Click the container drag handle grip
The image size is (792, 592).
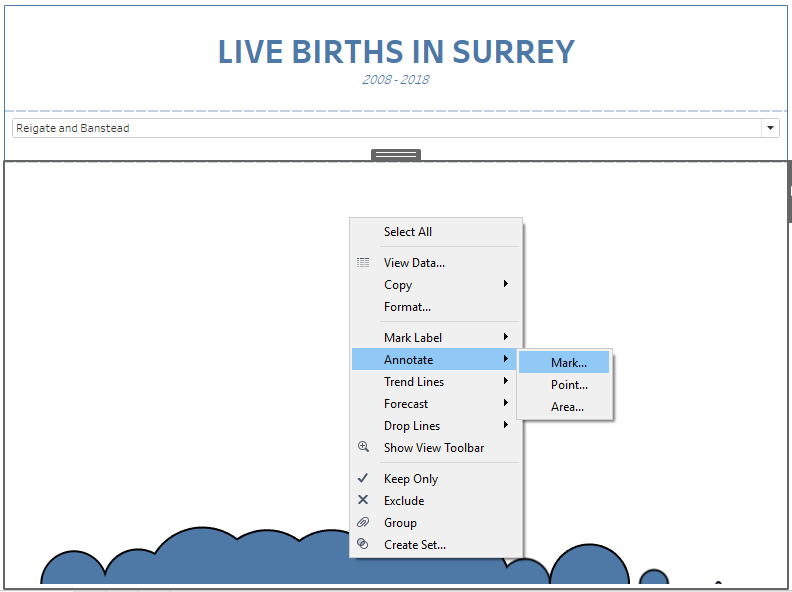[x=396, y=155]
